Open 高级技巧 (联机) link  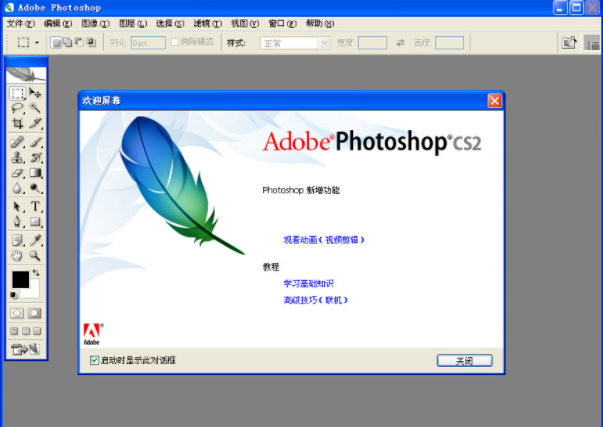(316, 300)
